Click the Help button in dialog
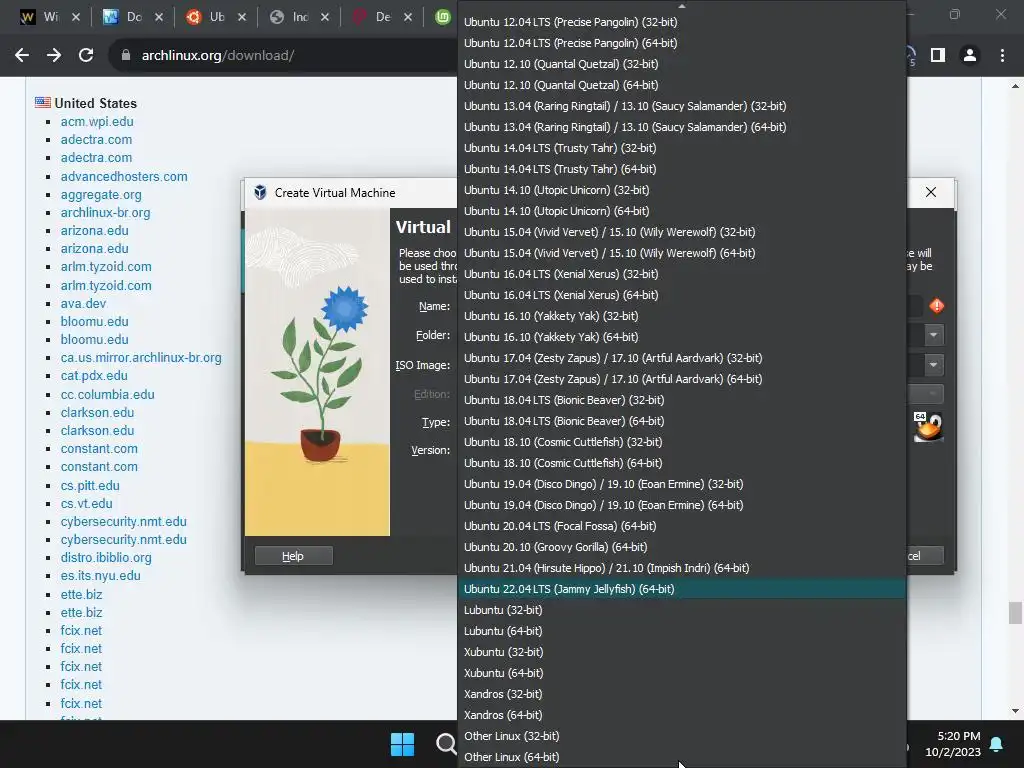 [x=293, y=556]
